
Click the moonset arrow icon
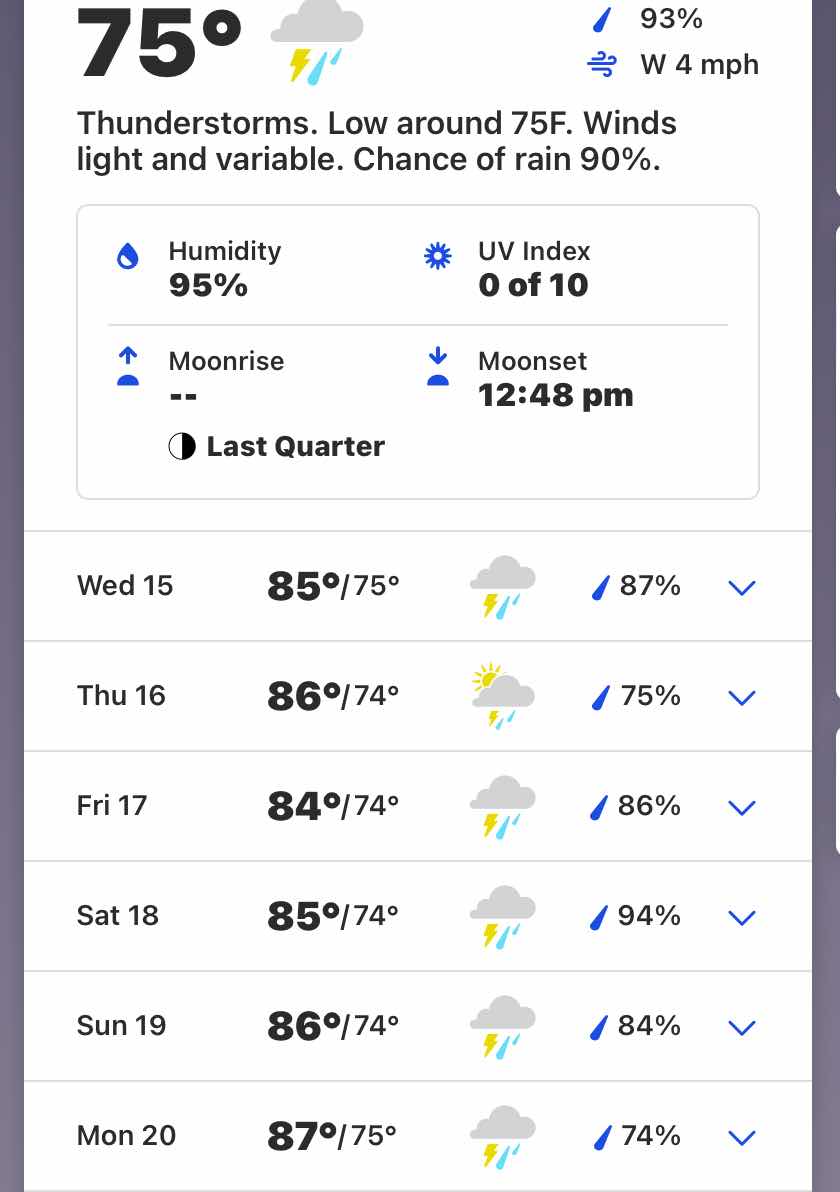tap(438, 366)
